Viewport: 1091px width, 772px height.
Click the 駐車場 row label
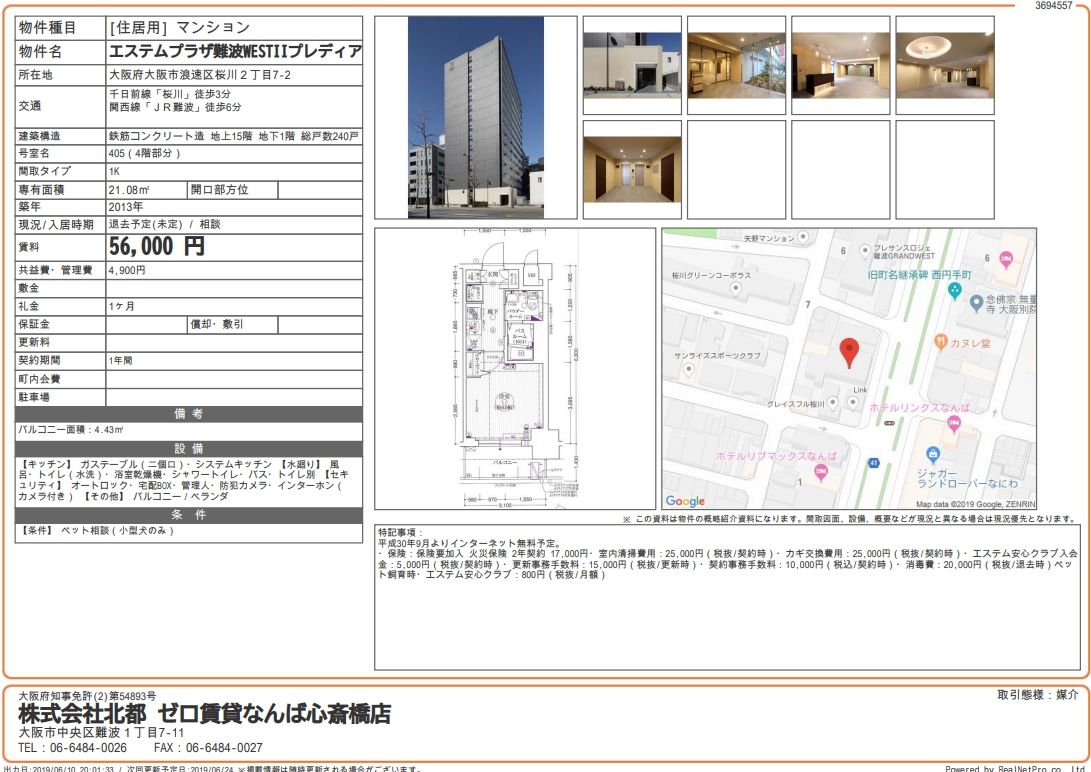pyautogui.click(x=34, y=397)
